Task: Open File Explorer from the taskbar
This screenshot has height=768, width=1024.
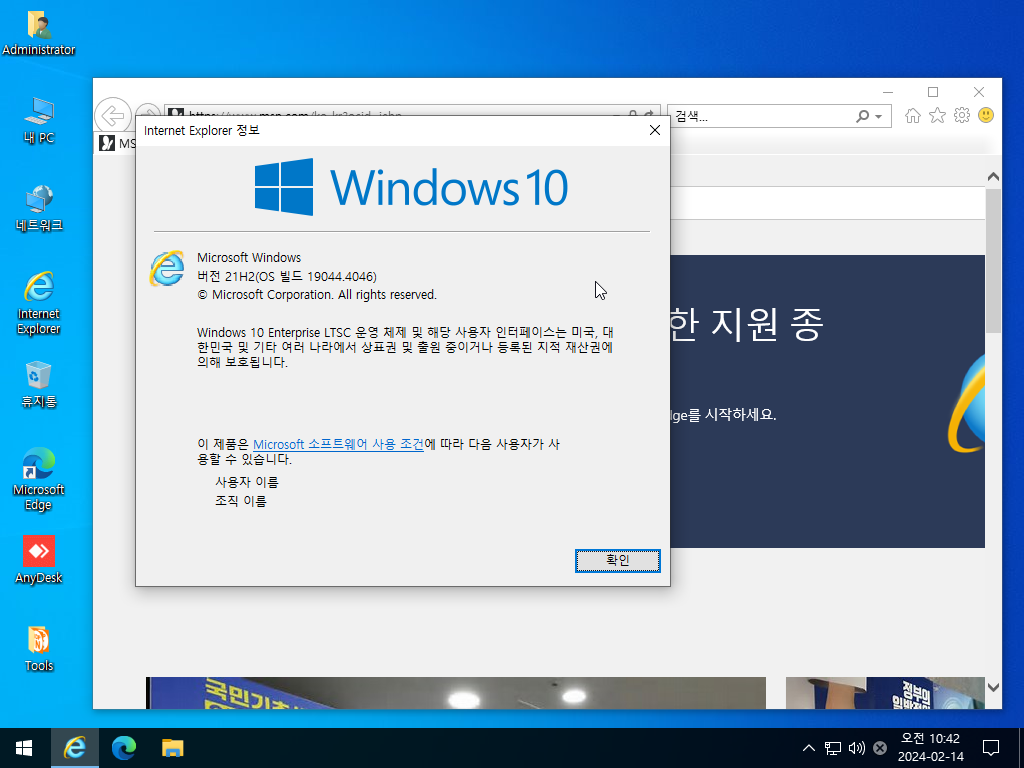Action: coord(172,748)
